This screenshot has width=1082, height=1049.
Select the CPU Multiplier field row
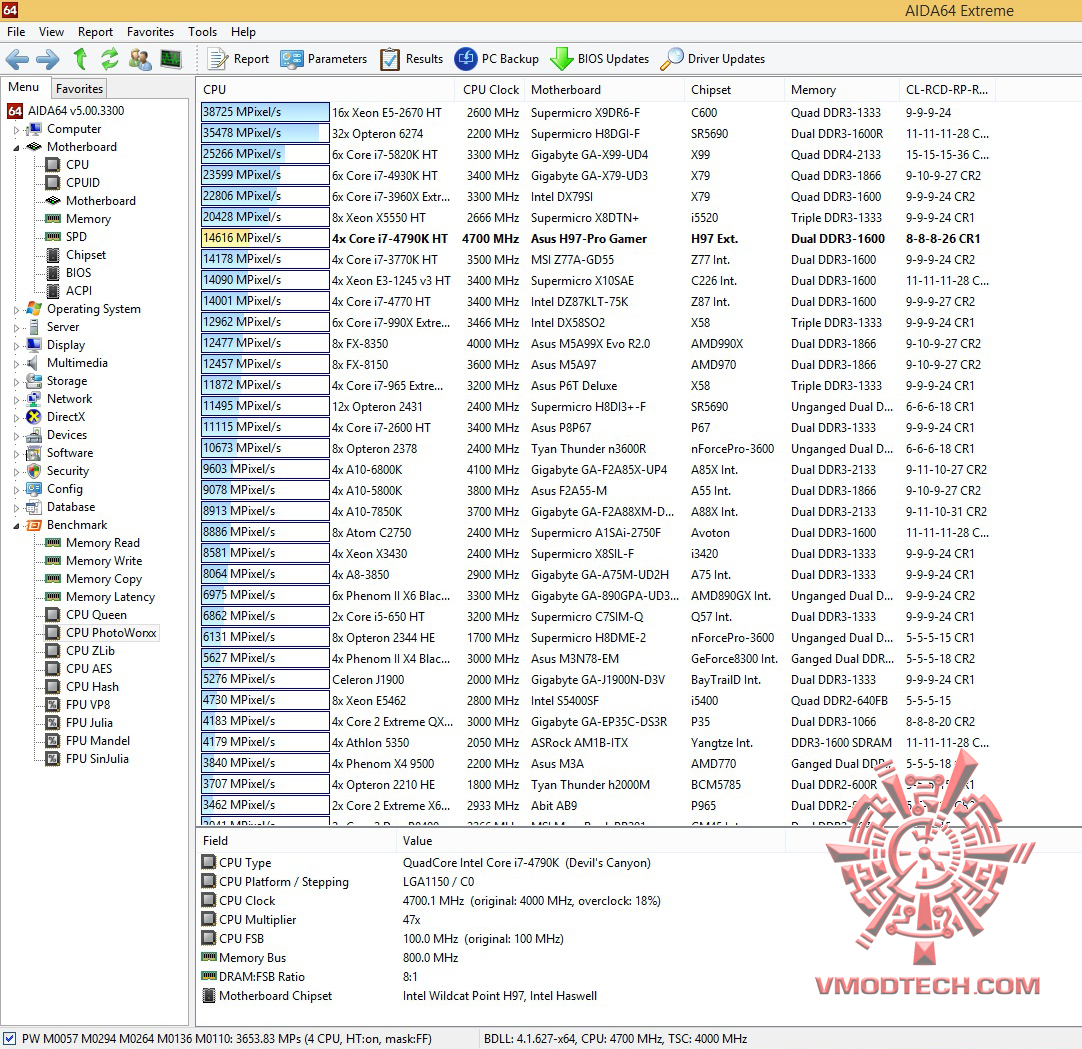pos(493,920)
